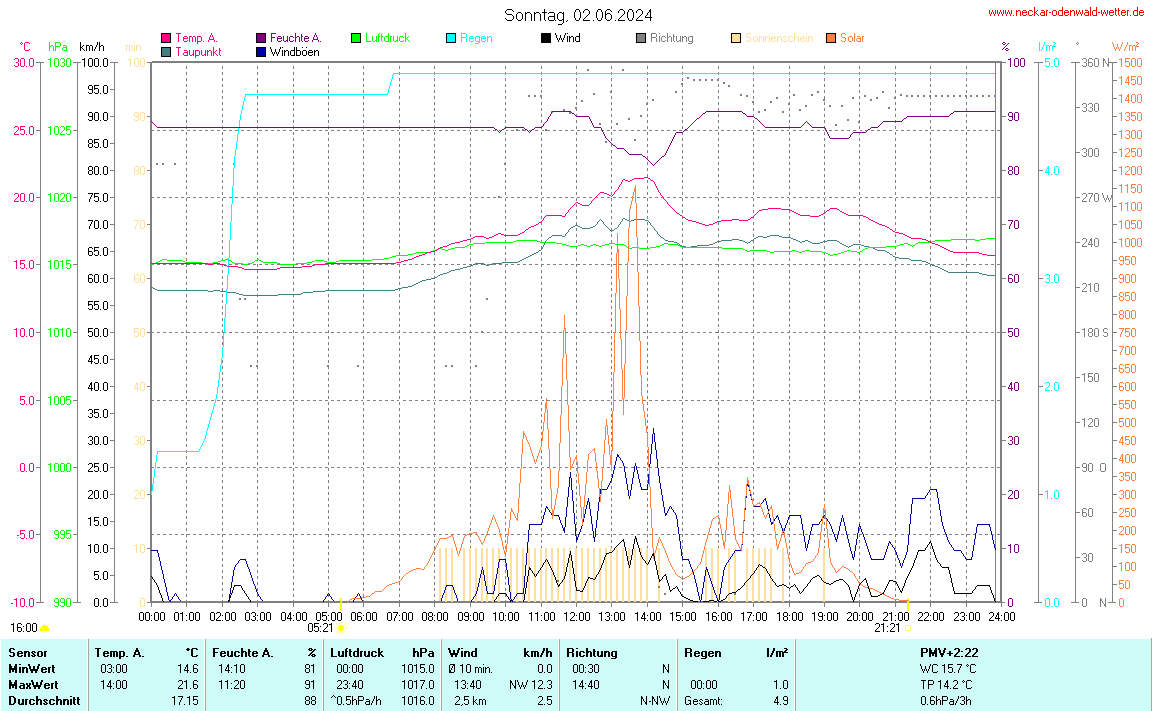This screenshot has height=711, width=1152.
Task: Click the orange Solar legend square
Action: [831, 38]
